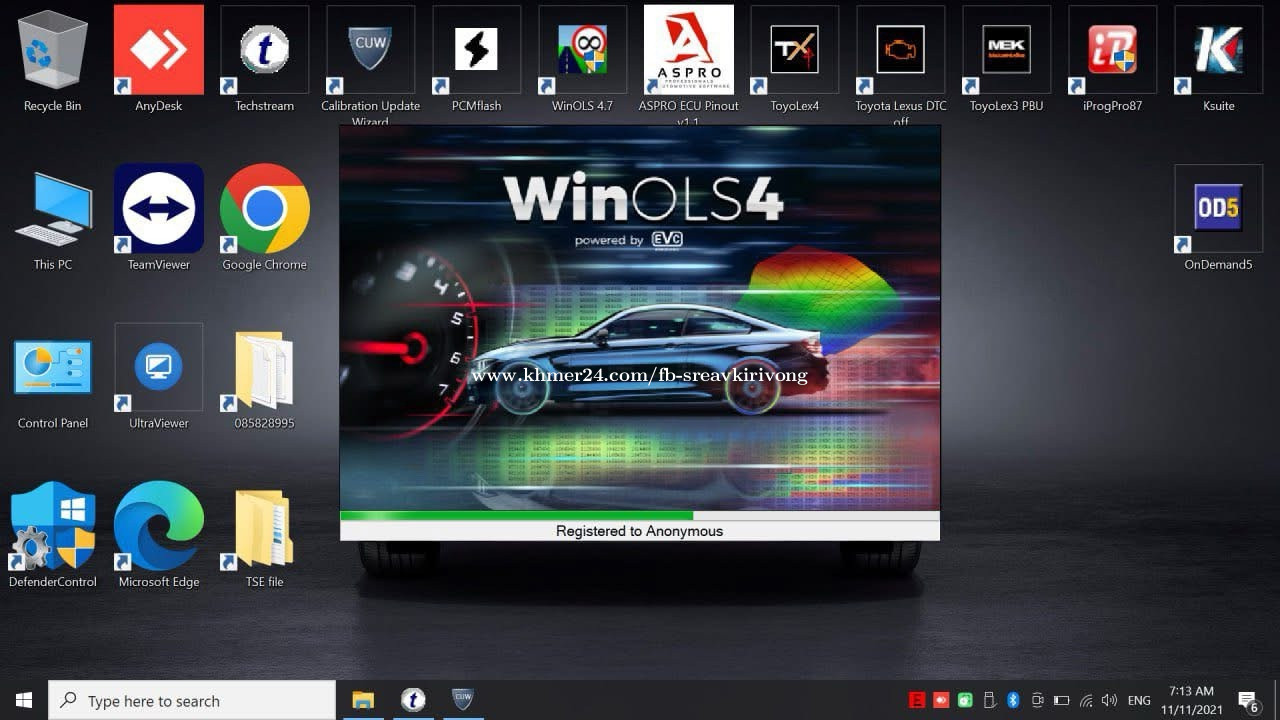Screen dimensions: 1280x720
Task: Open the Action Center notifications
Action: [x=1248, y=700]
